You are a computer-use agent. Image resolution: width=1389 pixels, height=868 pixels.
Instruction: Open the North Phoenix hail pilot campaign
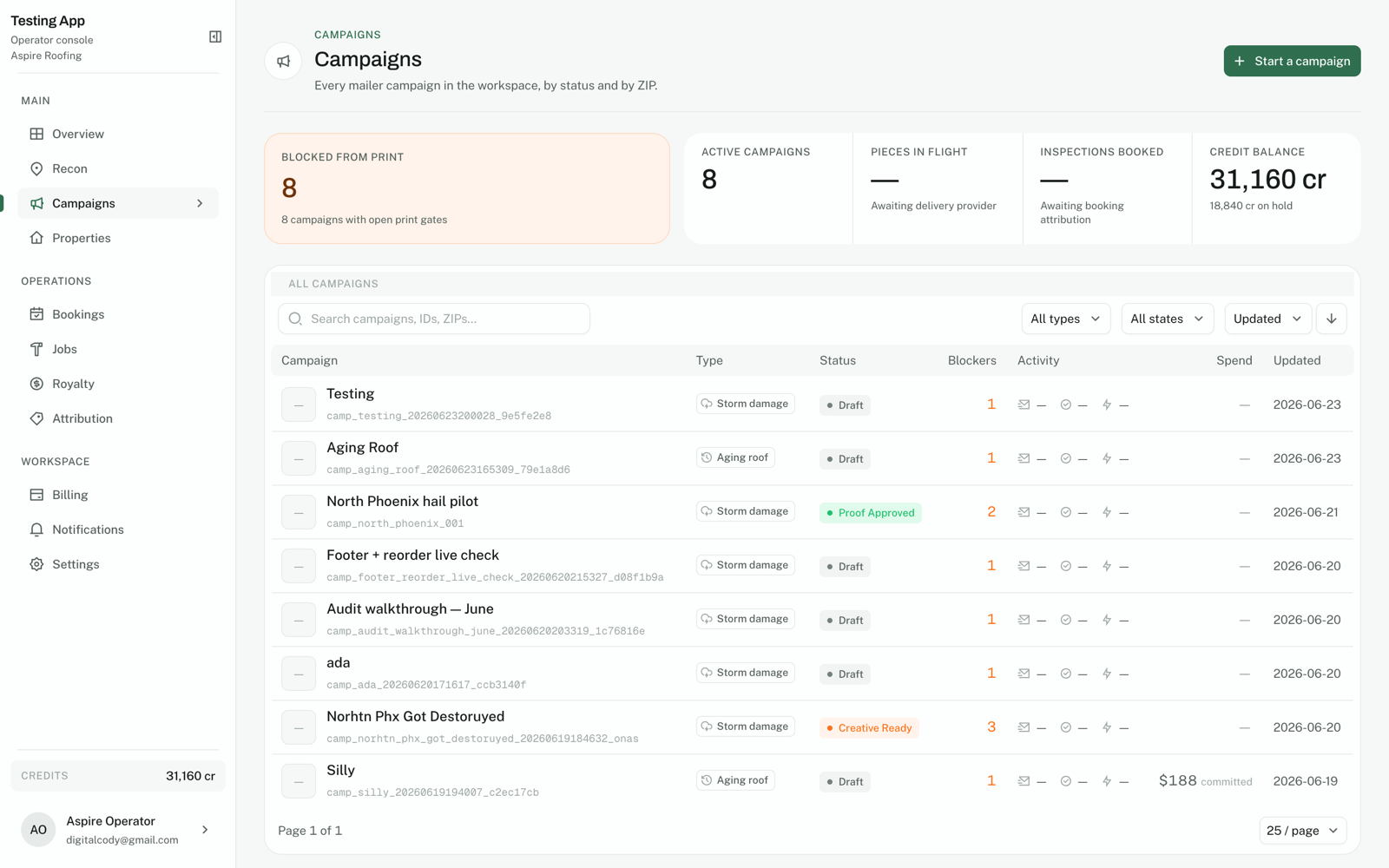[x=402, y=502]
